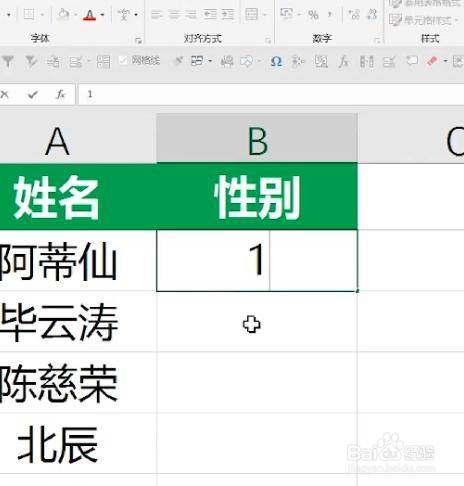Click the active cell B2 containing 1
The width and height of the screenshot is (464, 486).
pyautogui.click(x=257, y=260)
